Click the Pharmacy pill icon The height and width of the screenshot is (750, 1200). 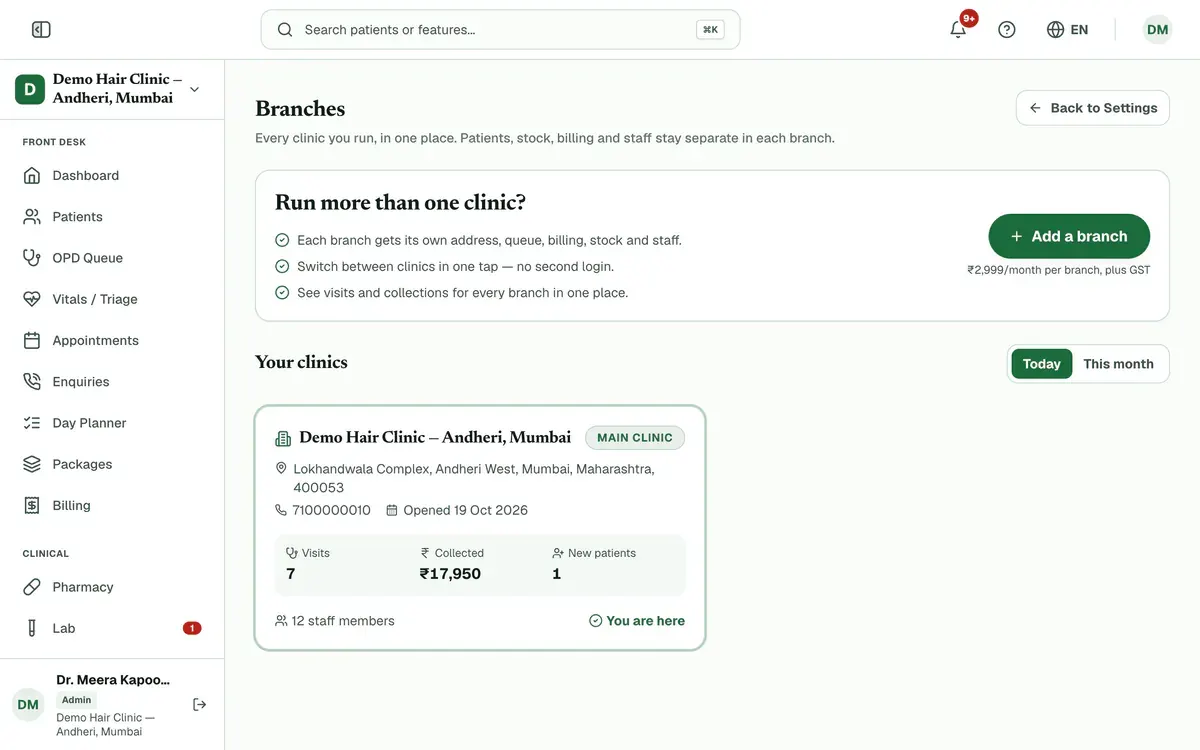[32, 587]
